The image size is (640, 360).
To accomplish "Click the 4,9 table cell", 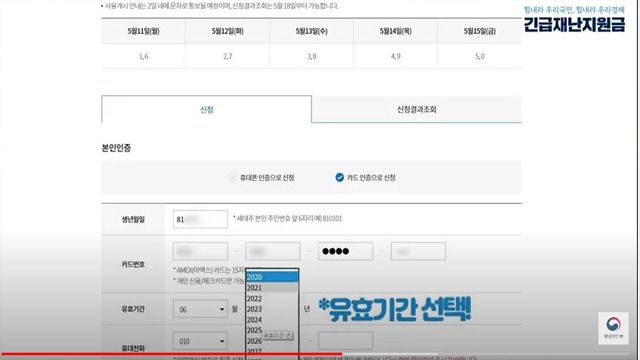I will pos(396,56).
